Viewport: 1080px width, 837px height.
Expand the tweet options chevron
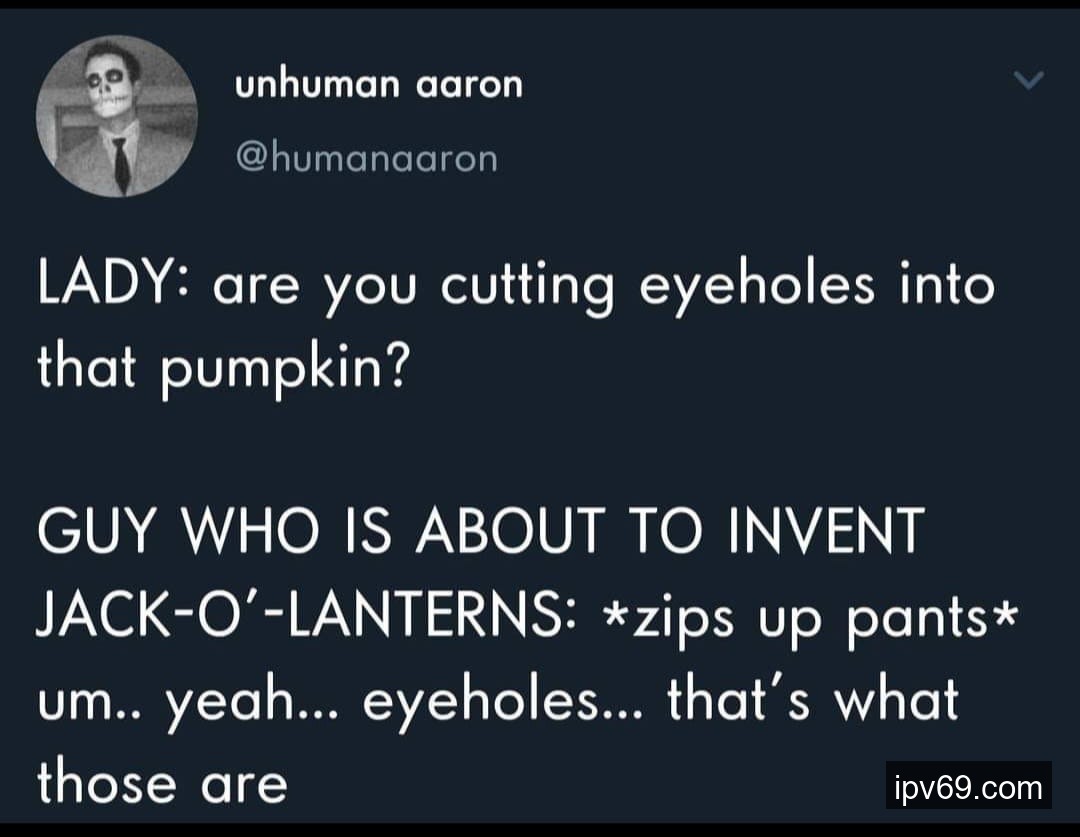(1028, 79)
